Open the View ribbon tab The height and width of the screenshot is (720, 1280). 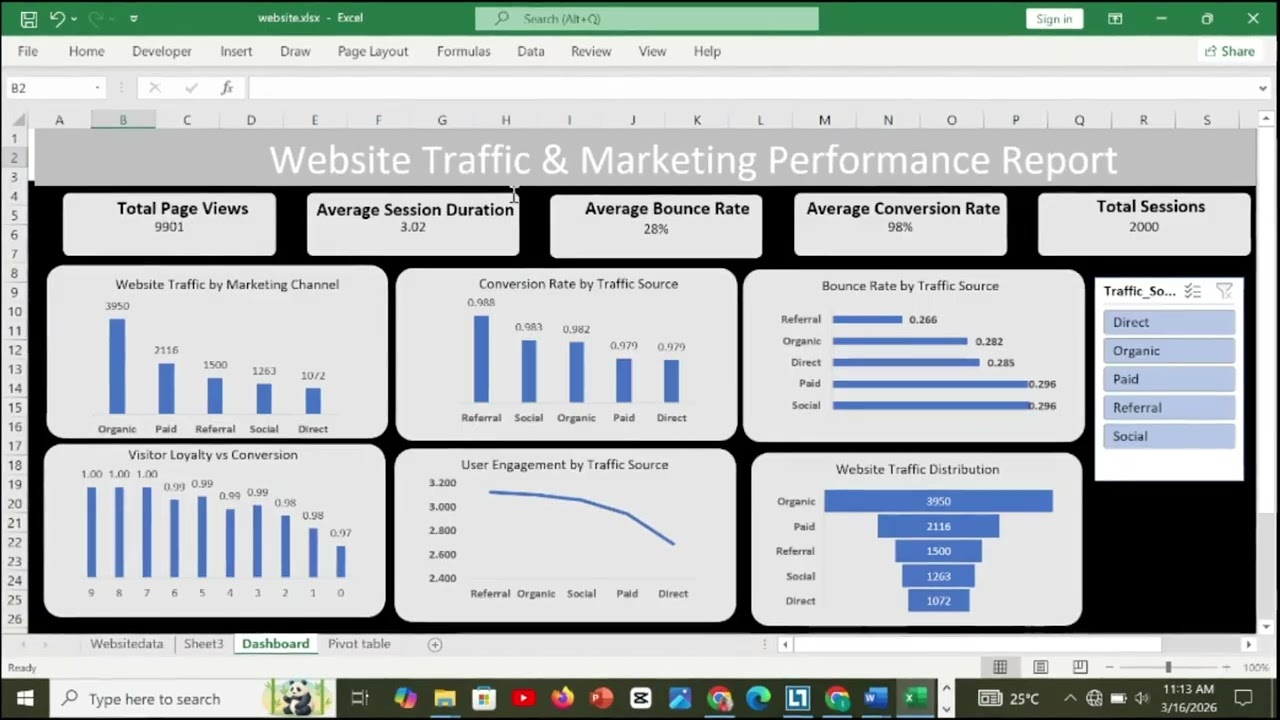(x=652, y=51)
